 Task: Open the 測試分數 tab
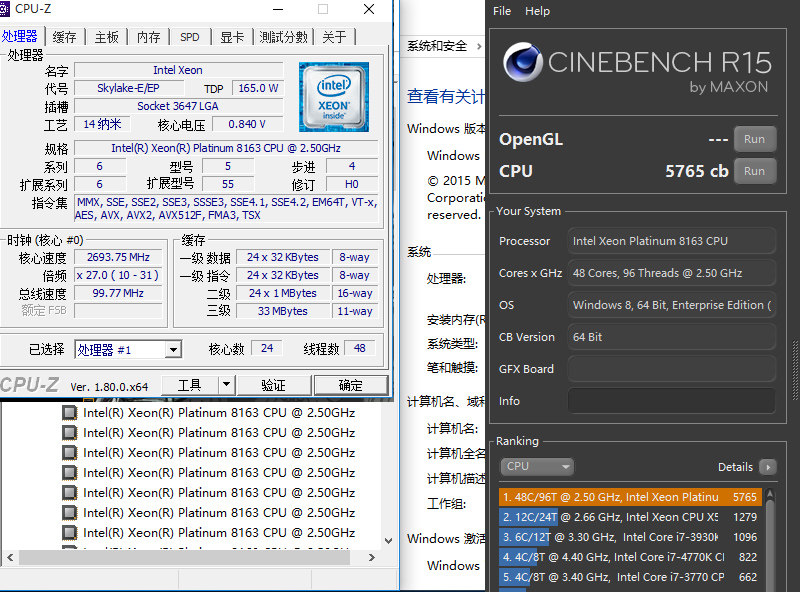point(284,37)
